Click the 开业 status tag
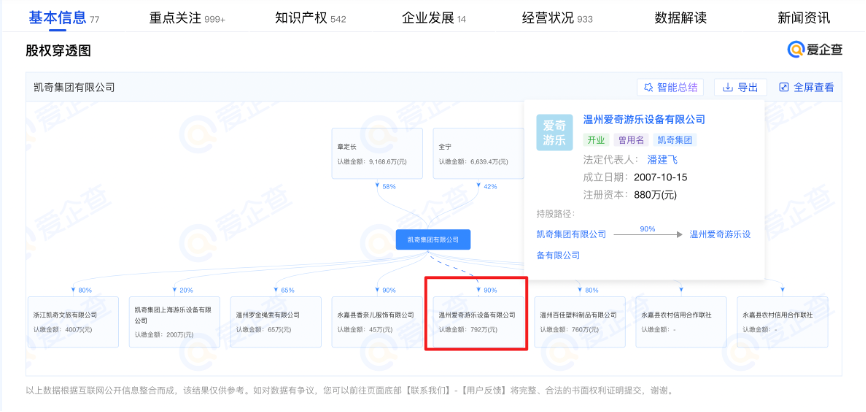The image size is (866, 412). pos(596,140)
